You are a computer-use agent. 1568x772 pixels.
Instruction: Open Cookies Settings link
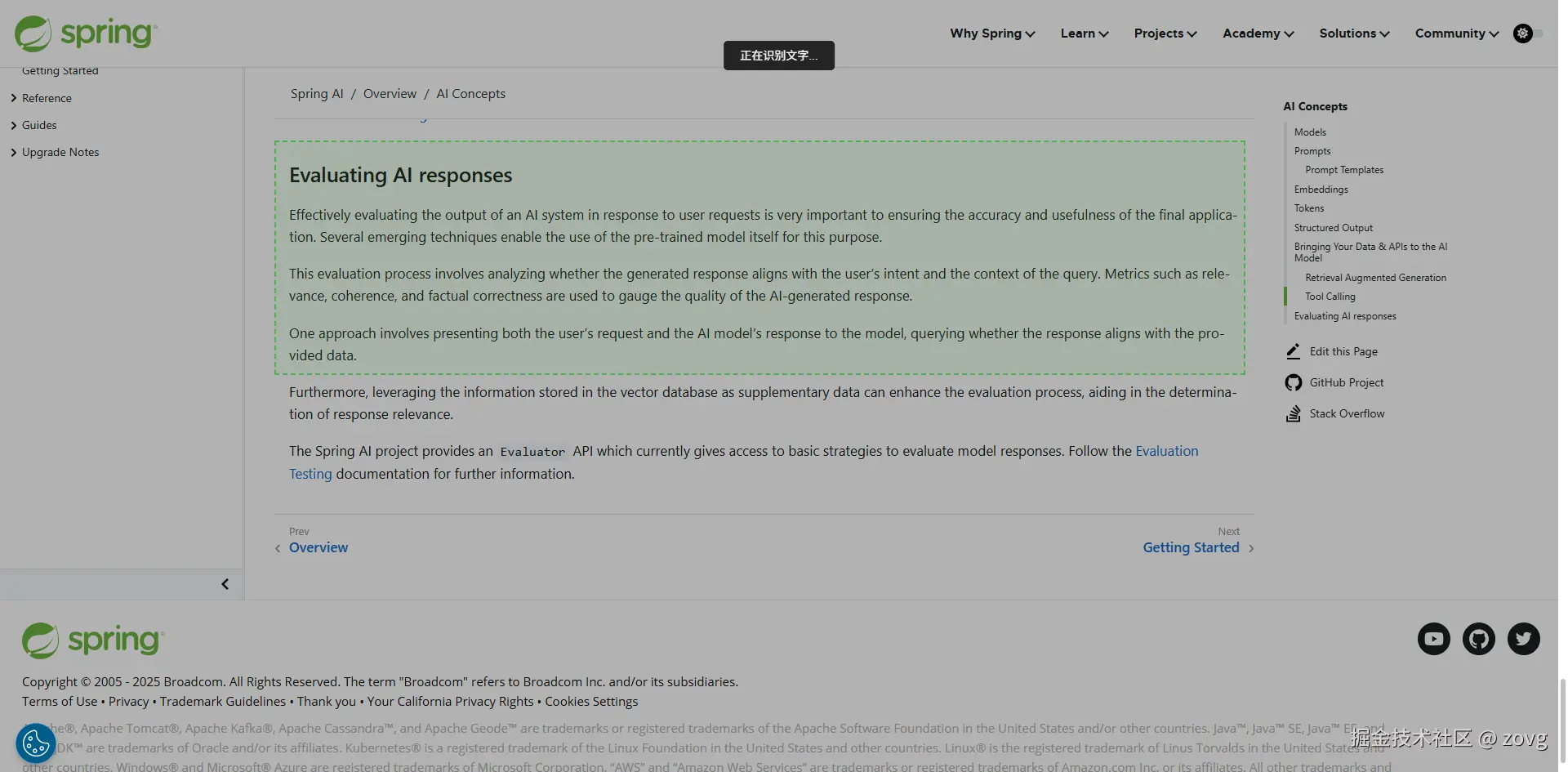pos(591,702)
